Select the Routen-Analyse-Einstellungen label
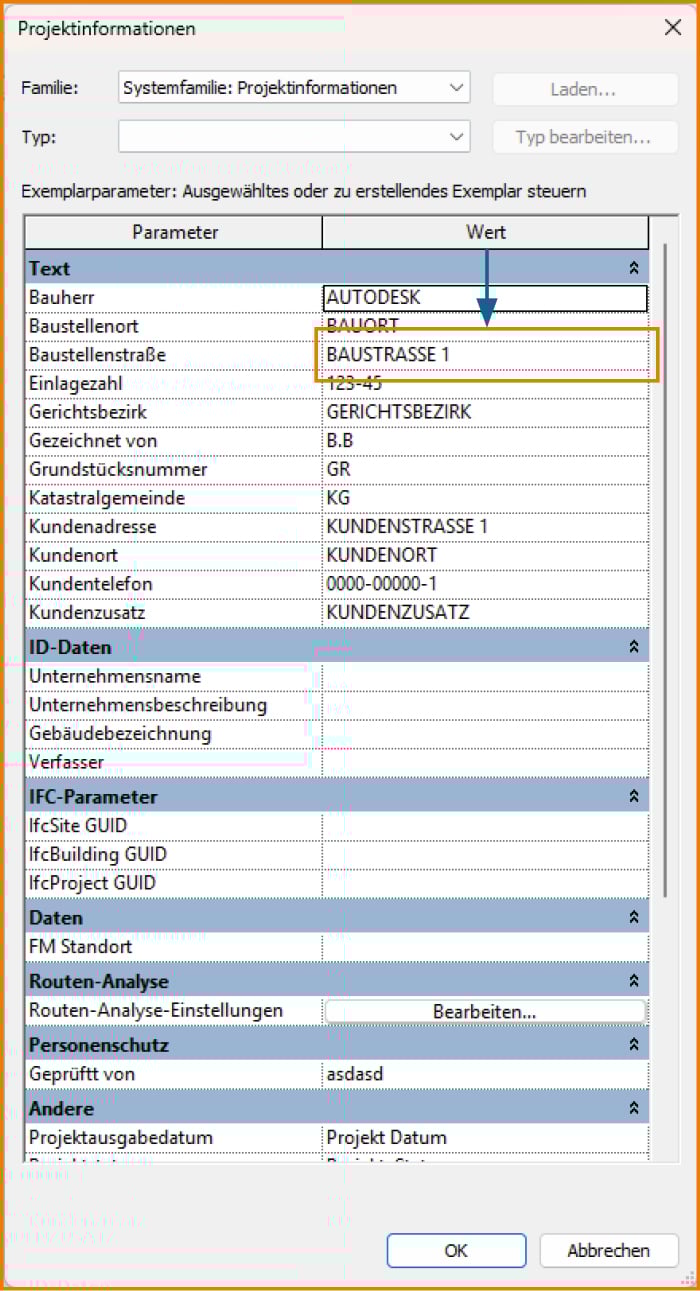The image size is (700, 1291). (x=156, y=1011)
